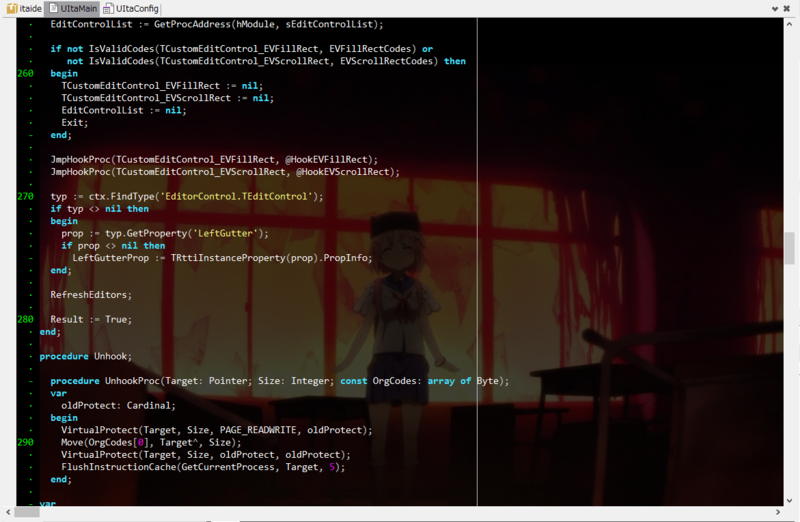Click line number 290 in gutter
Viewport: 800px width, 522px height.
pyautogui.click(x=26, y=442)
